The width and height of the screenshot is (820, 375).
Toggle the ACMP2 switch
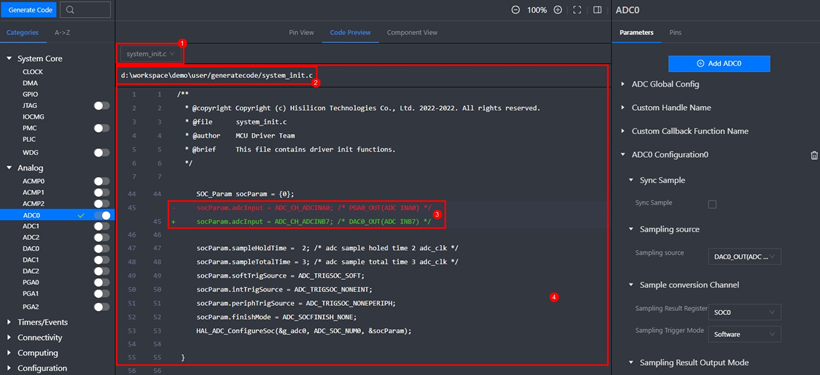(102, 203)
